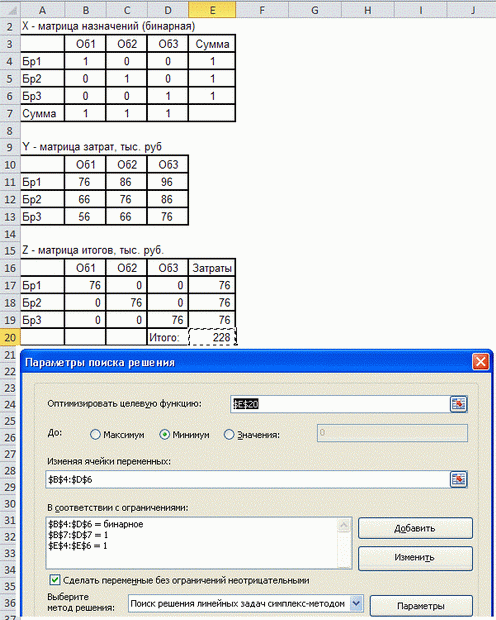496x620 pixels.
Task: Select constraint $B$7:$D$7 = 1
Action: [78, 535]
